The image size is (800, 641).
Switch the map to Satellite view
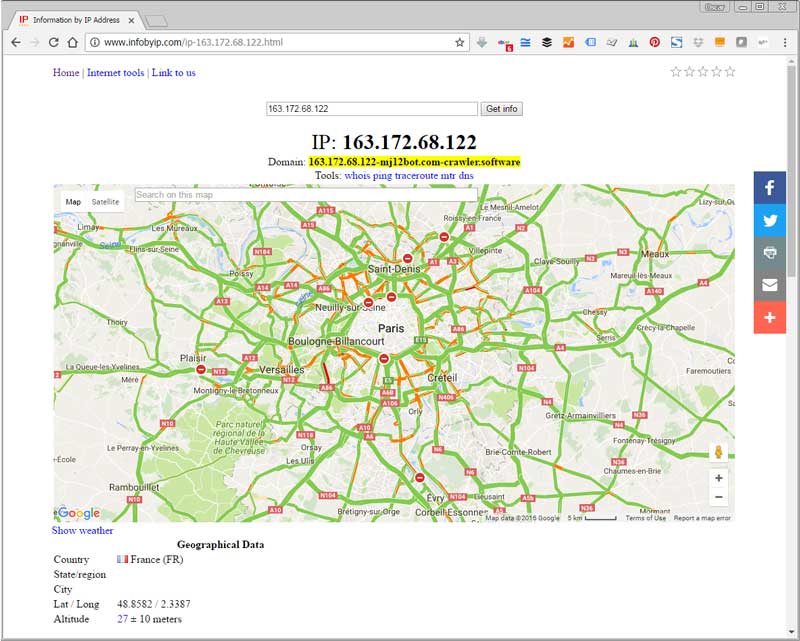[105, 202]
